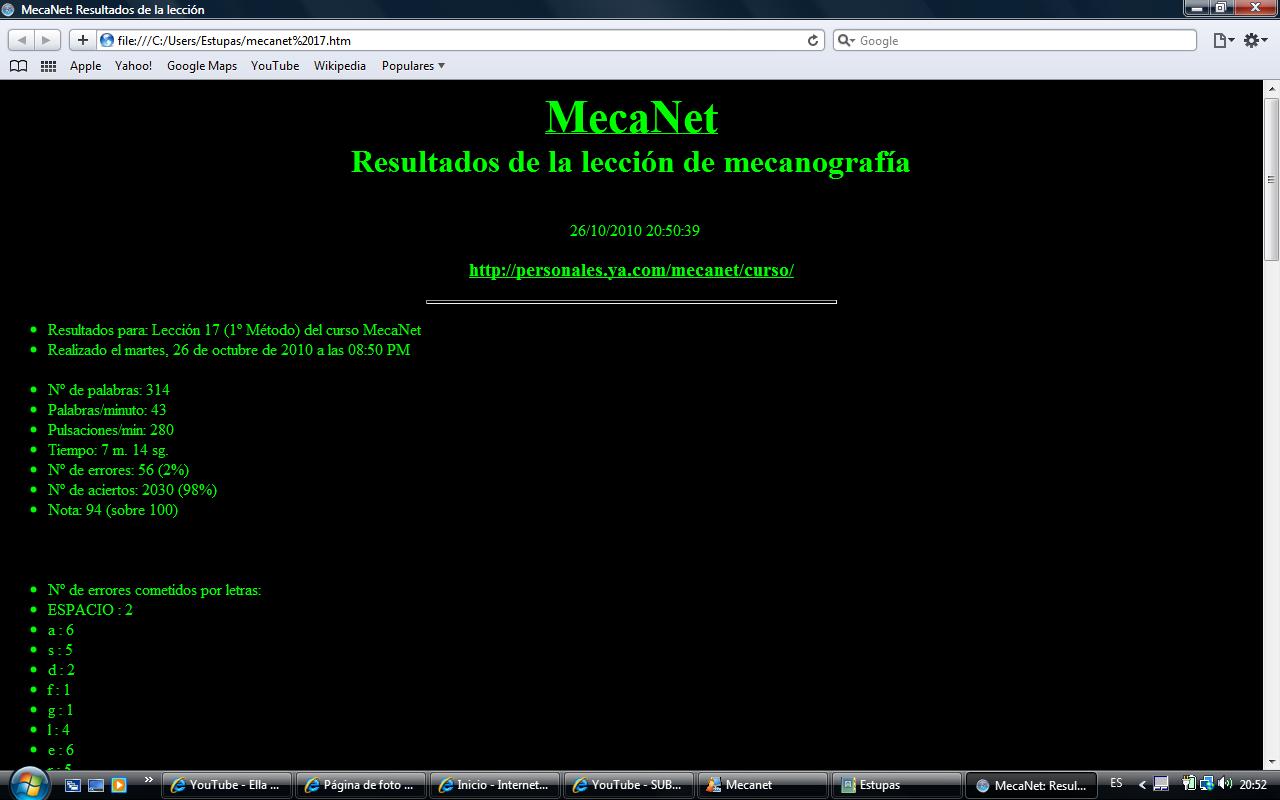Open the gear menu dropdown arrow

tap(1262, 40)
